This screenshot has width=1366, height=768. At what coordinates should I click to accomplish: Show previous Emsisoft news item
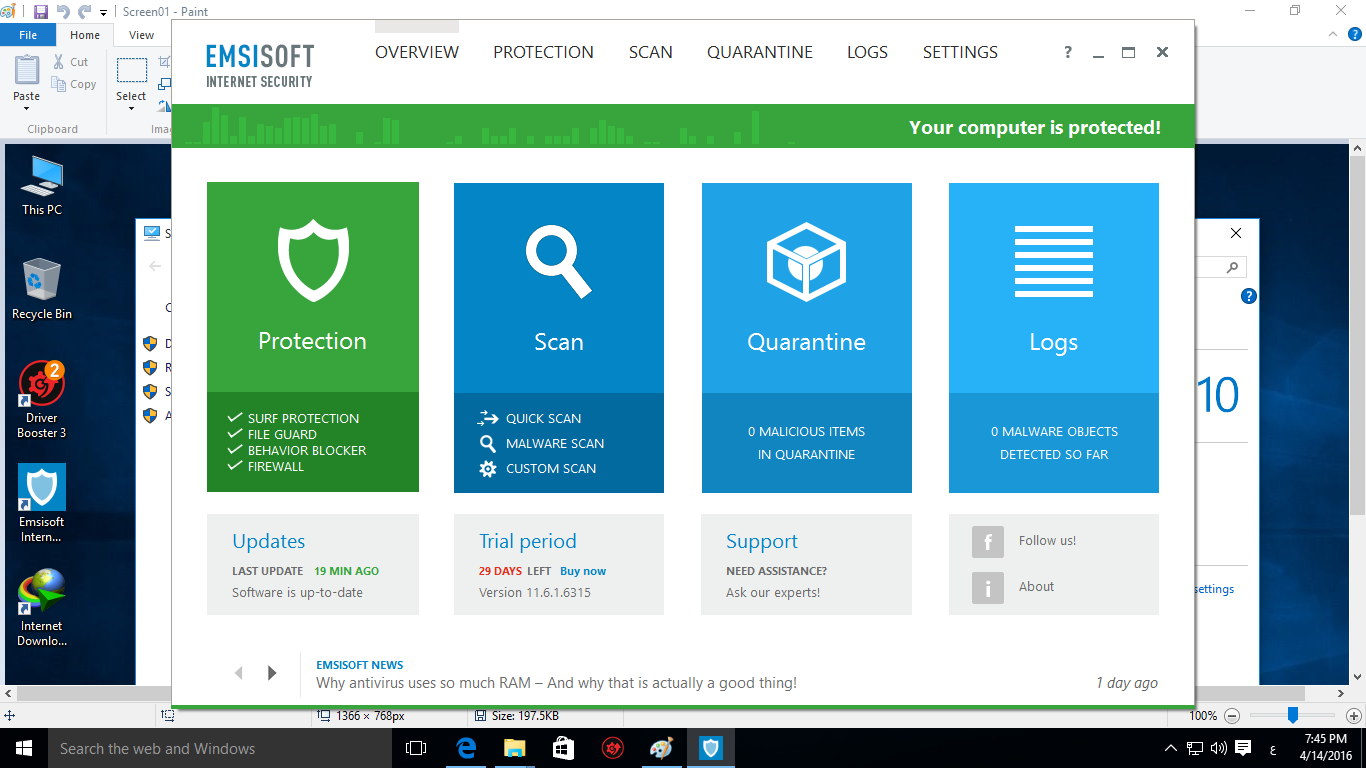[238, 673]
